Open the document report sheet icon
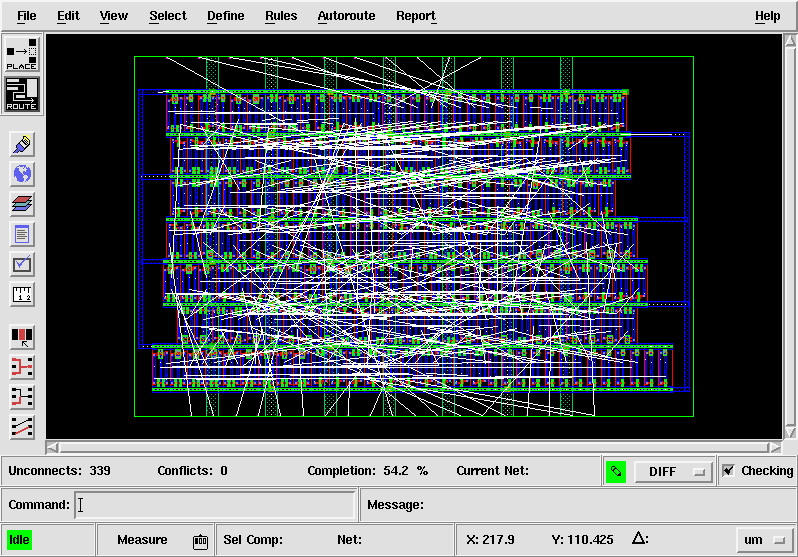 point(22,235)
